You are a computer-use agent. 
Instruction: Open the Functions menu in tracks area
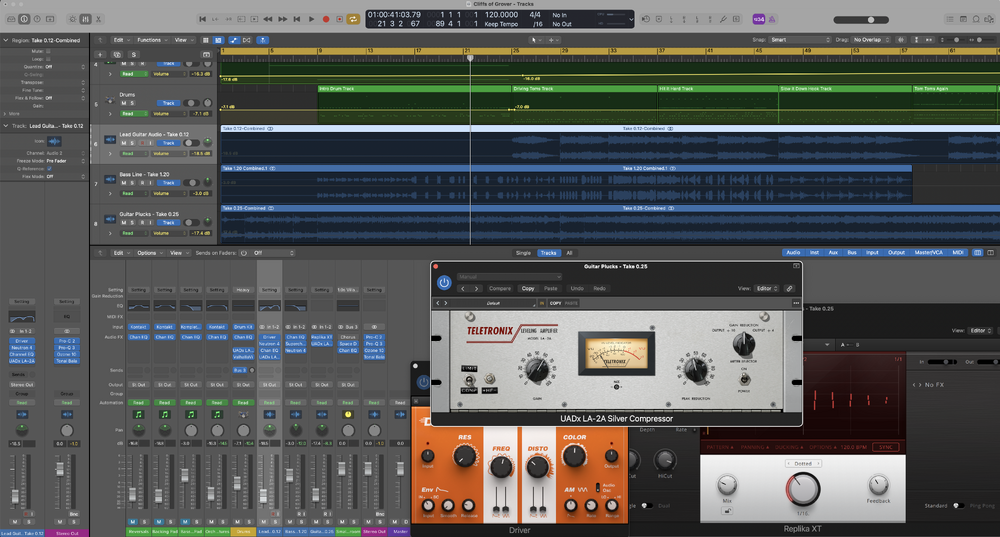[x=151, y=40]
